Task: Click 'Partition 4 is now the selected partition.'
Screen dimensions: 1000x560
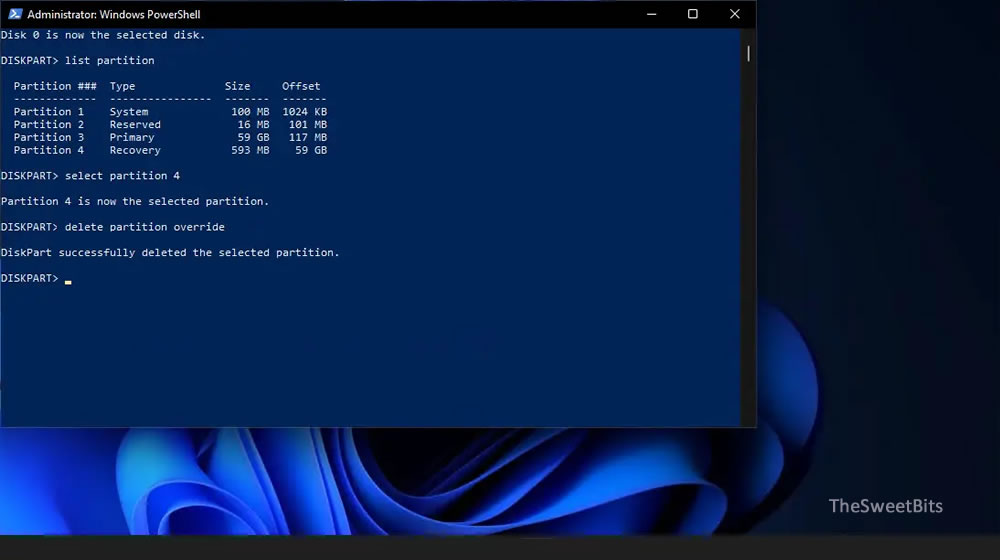Action: [135, 202]
